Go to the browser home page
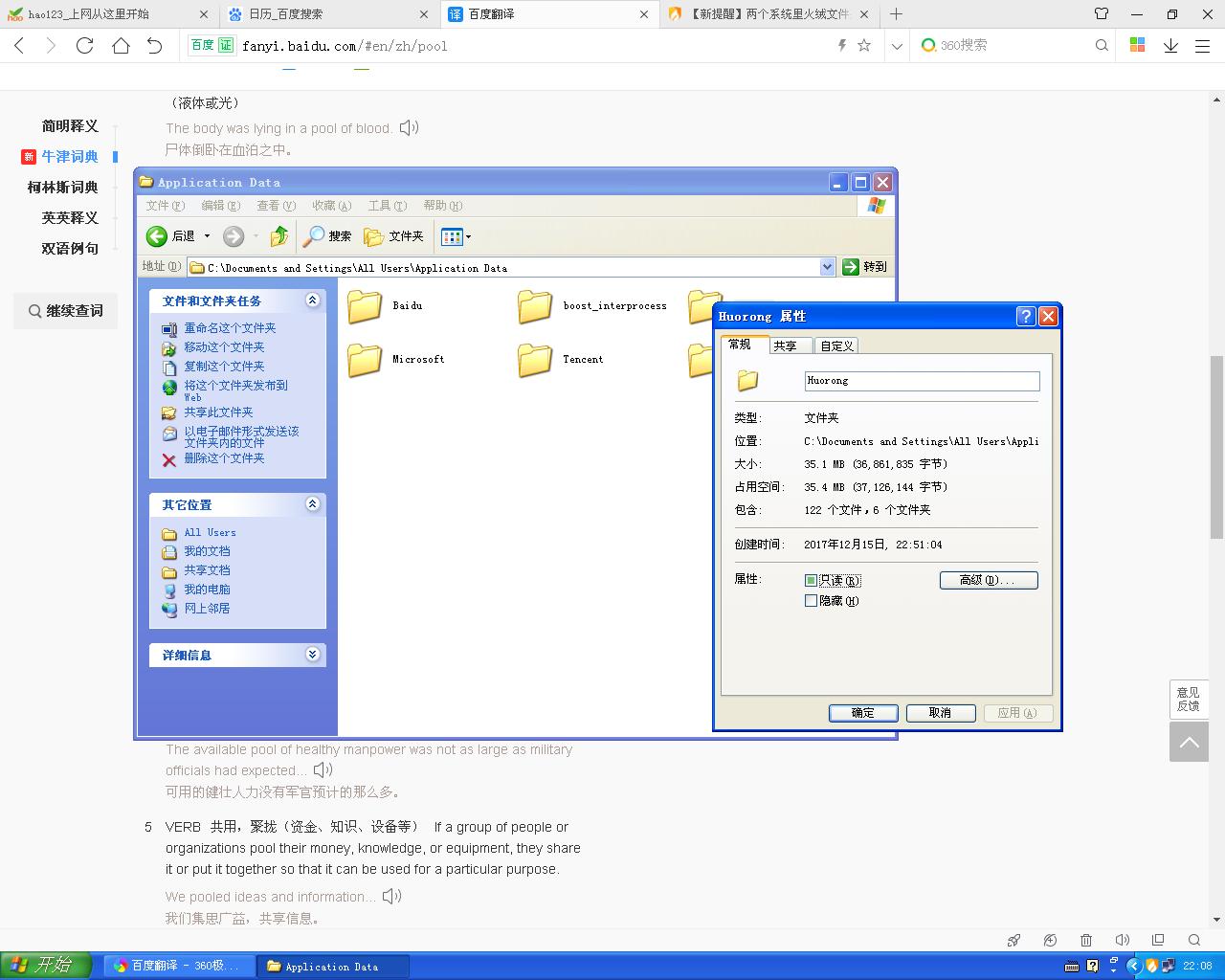The image size is (1225, 980). point(121,45)
